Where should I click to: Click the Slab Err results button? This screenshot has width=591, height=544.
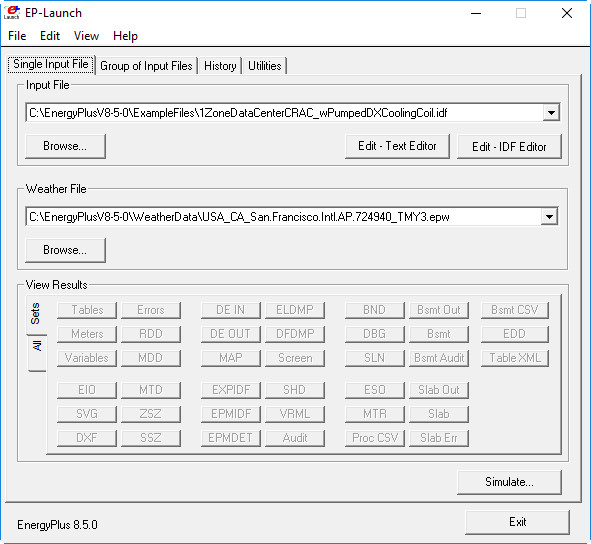point(439,438)
